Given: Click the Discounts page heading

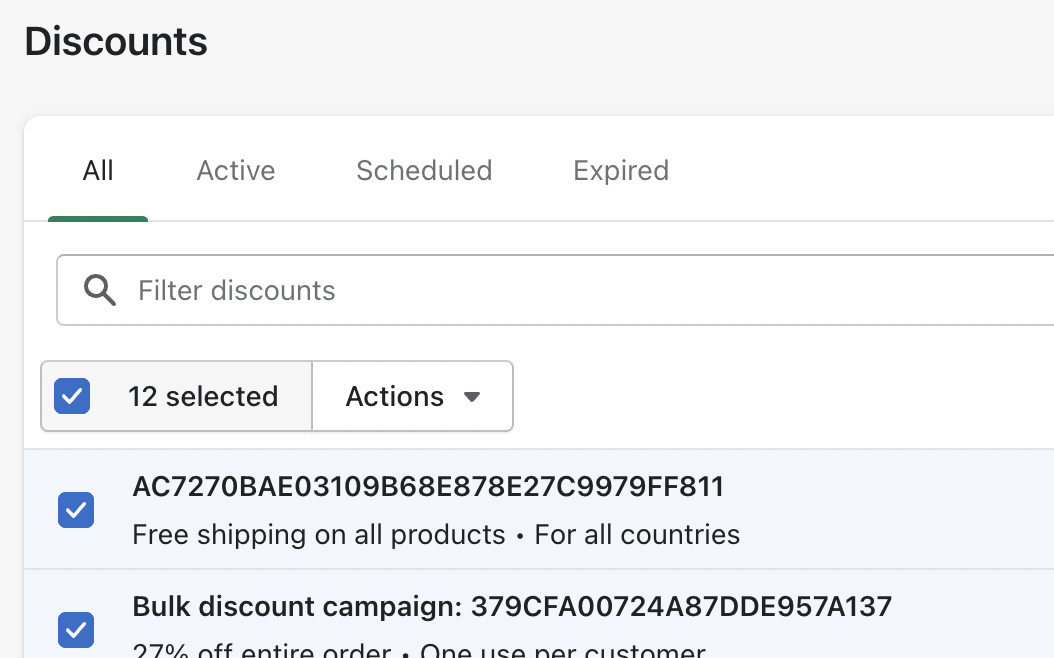Looking at the screenshot, I should 116,42.
